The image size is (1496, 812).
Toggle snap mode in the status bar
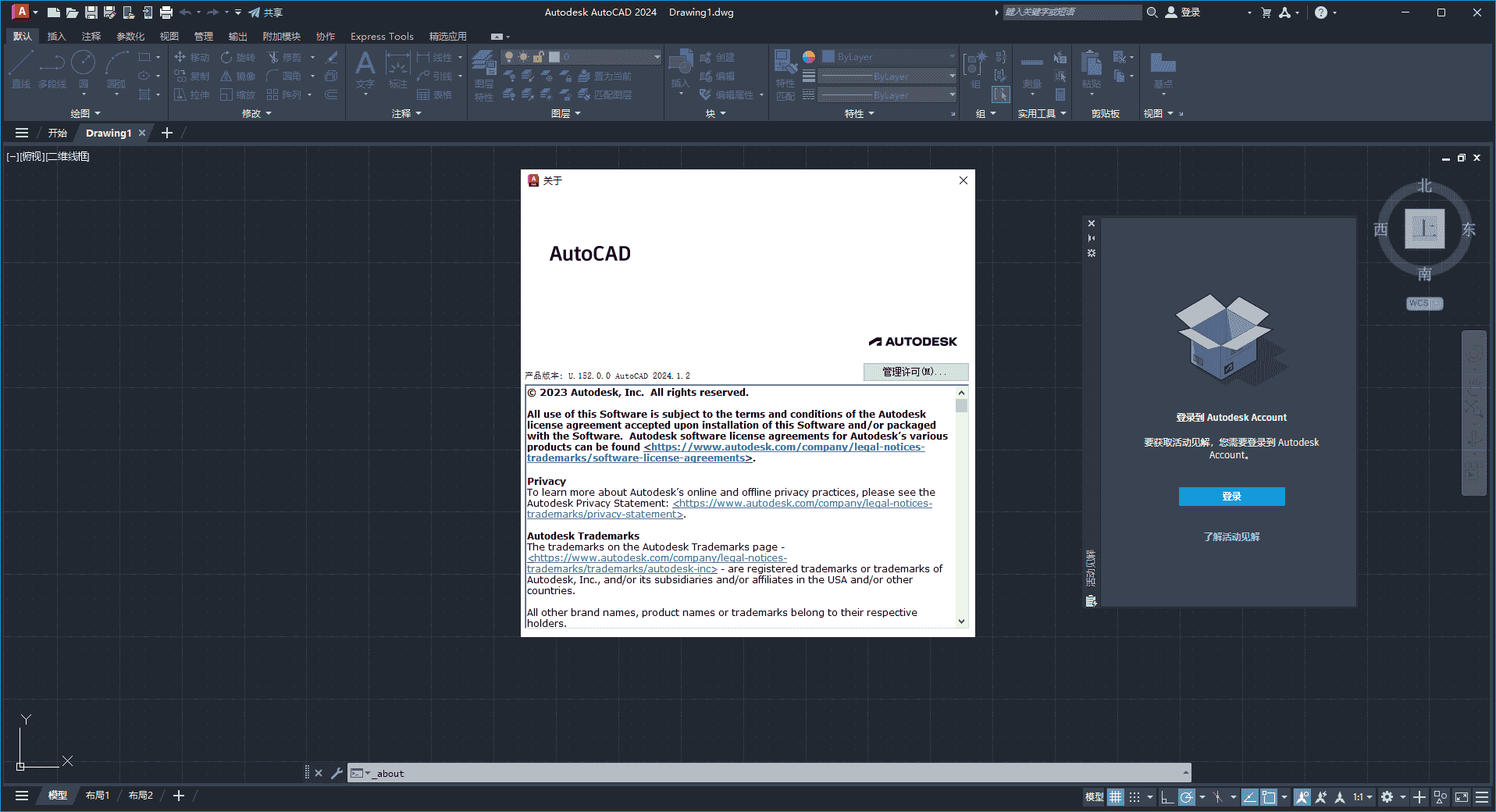click(1133, 797)
